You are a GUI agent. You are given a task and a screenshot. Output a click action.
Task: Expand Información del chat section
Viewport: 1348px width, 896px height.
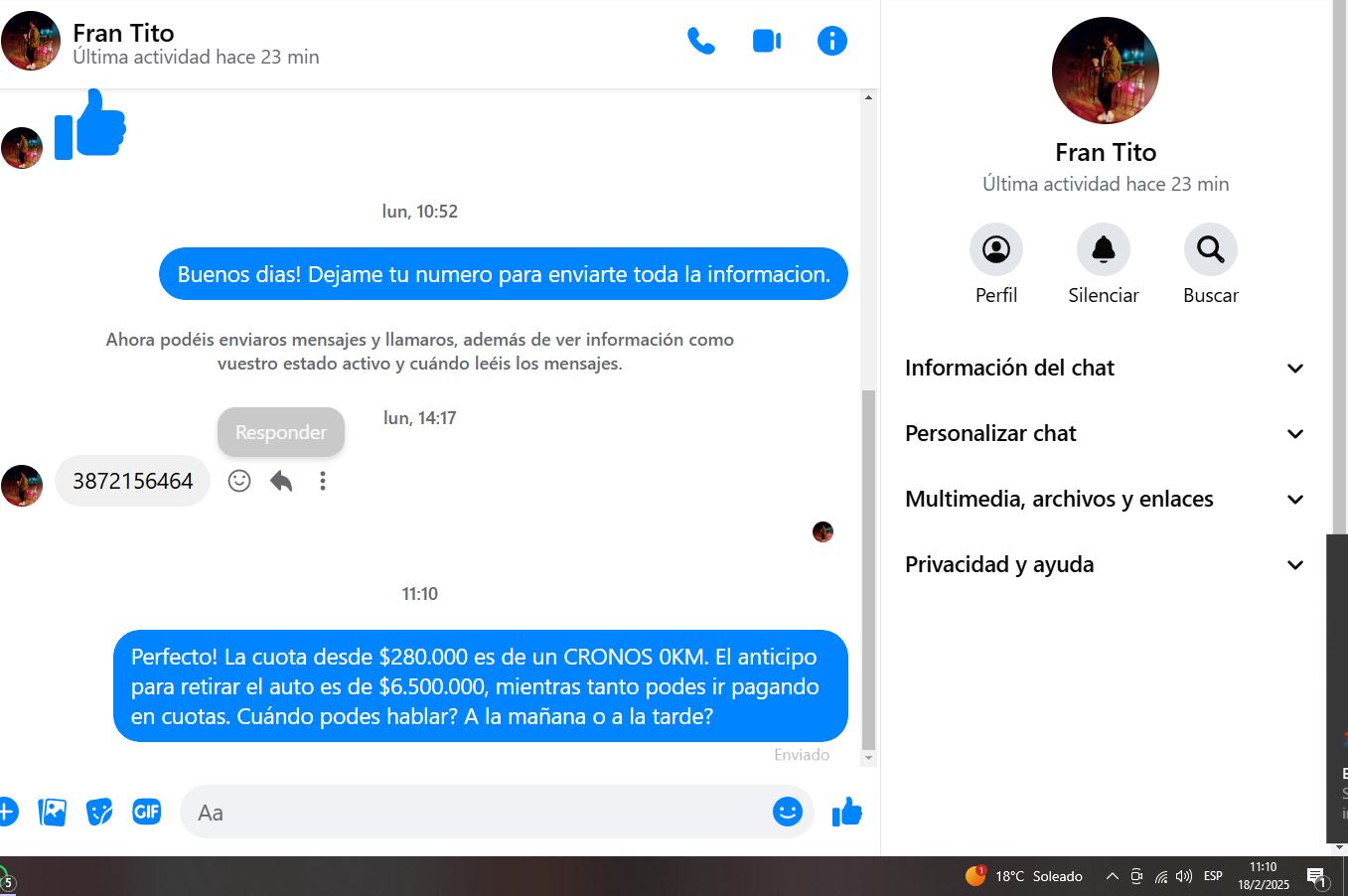(1105, 368)
